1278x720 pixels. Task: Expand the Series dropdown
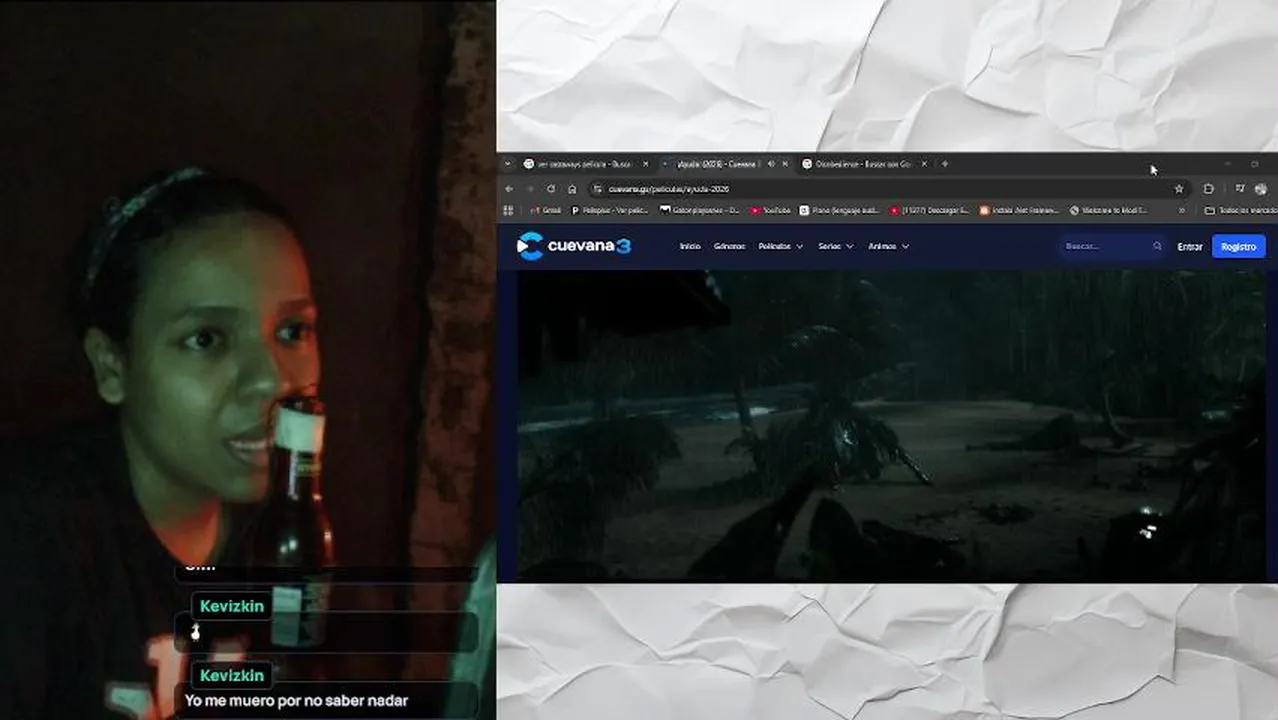835,246
